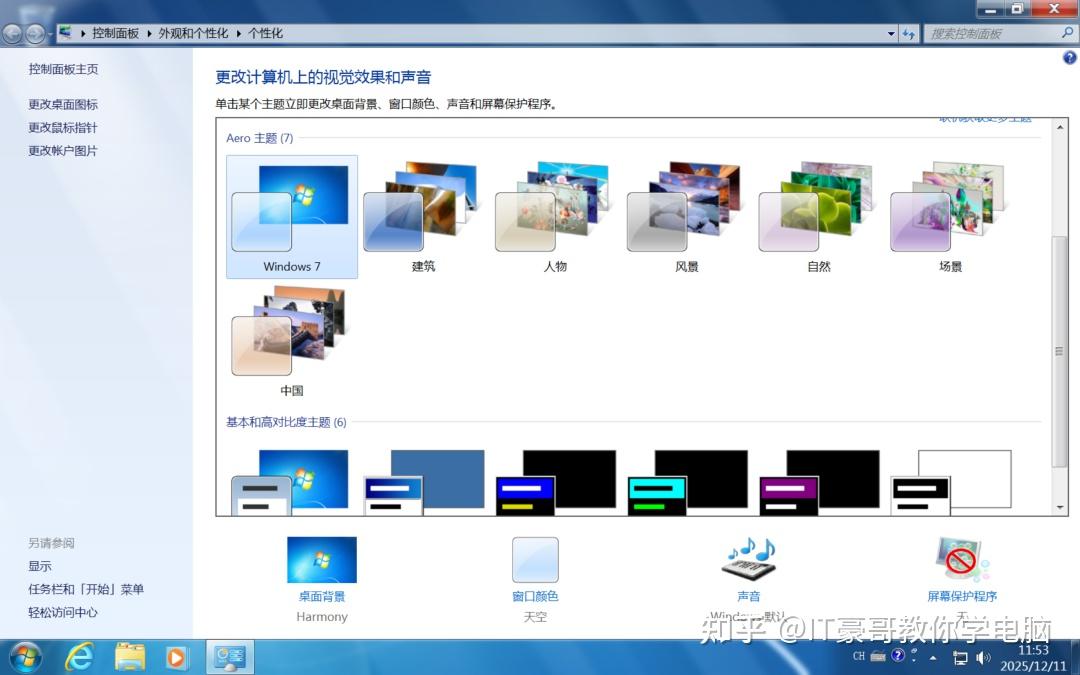Viewport: 1080px width, 675px height.
Task: Show hidden tray icons arrow
Action: pyautogui.click(x=933, y=658)
